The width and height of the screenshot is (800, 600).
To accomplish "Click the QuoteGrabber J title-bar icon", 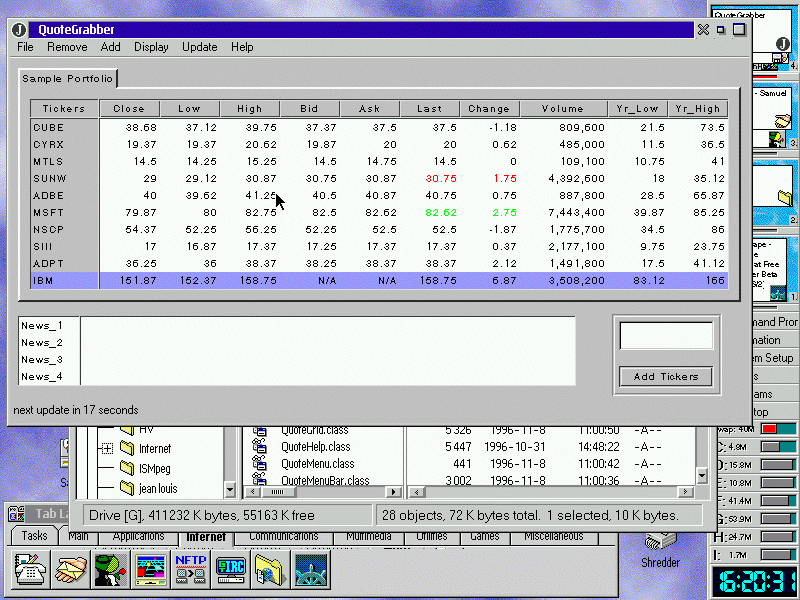I will tap(19, 30).
